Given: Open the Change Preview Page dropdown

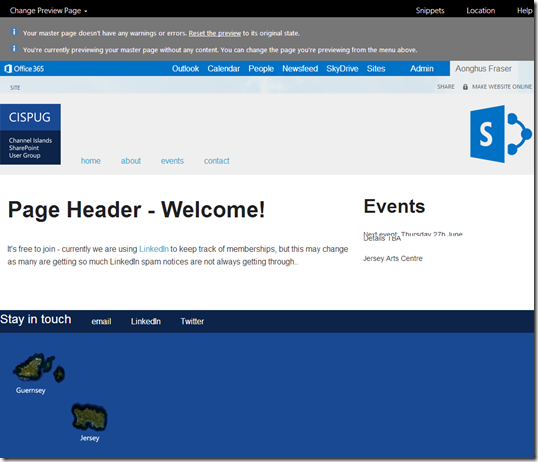Looking at the screenshot, I should (48, 11).
